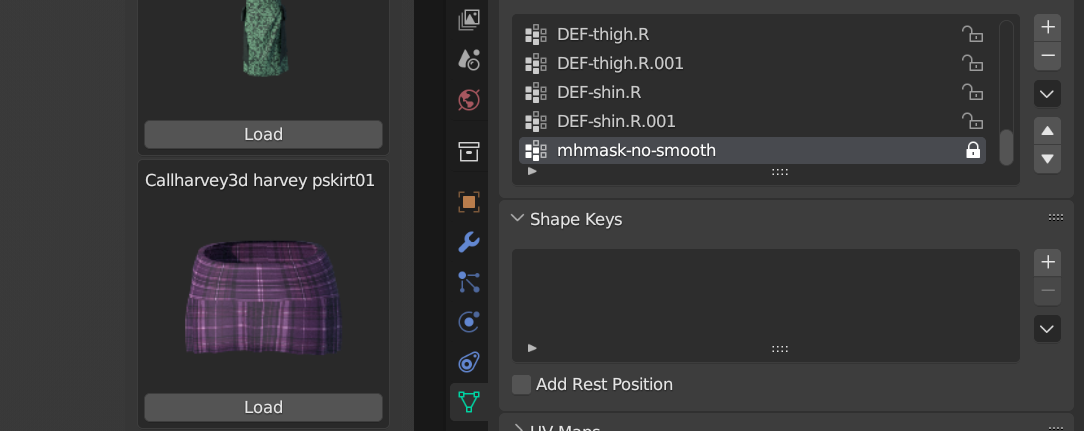Screen dimensions: 1084x431
Task: Toggle the lock on DEF-thigh.R group
Action: click(971, 35)
